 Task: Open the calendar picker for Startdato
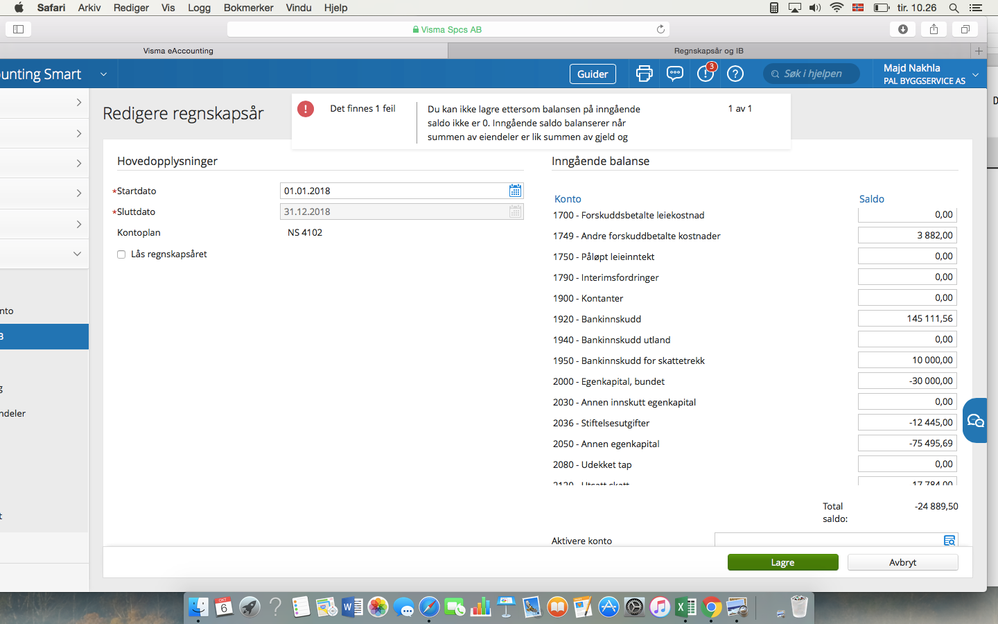pos(515,190)
